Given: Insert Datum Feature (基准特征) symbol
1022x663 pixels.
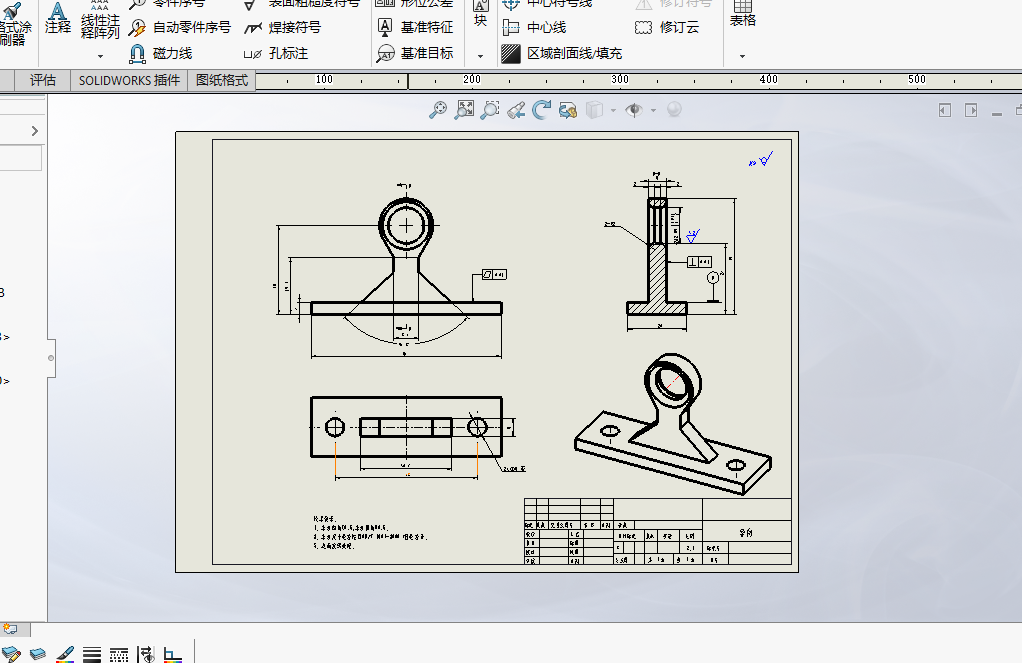Looking at the screenshot, I should 415,27.
